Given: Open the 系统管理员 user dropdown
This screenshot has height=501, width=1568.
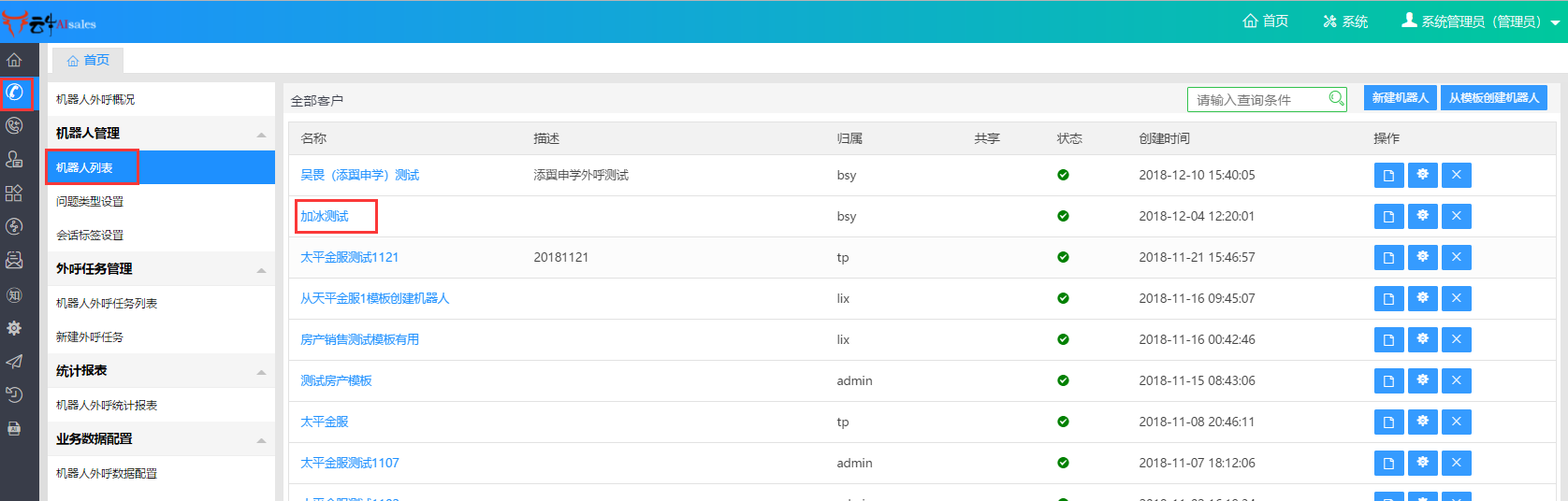Looking at the screenshot, I should 1480,21.
